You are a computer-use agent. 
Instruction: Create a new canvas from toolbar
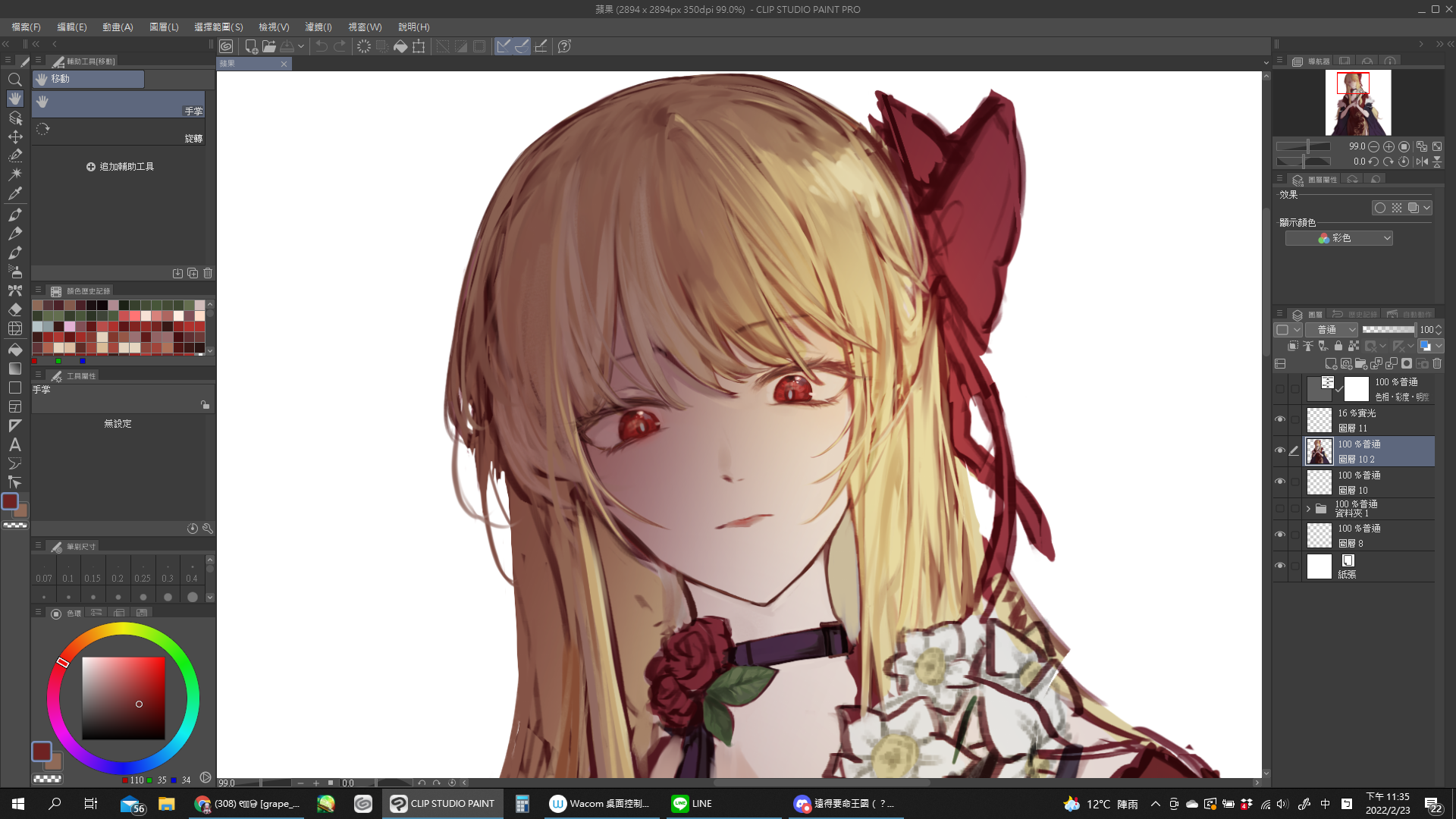coord(251,46)
